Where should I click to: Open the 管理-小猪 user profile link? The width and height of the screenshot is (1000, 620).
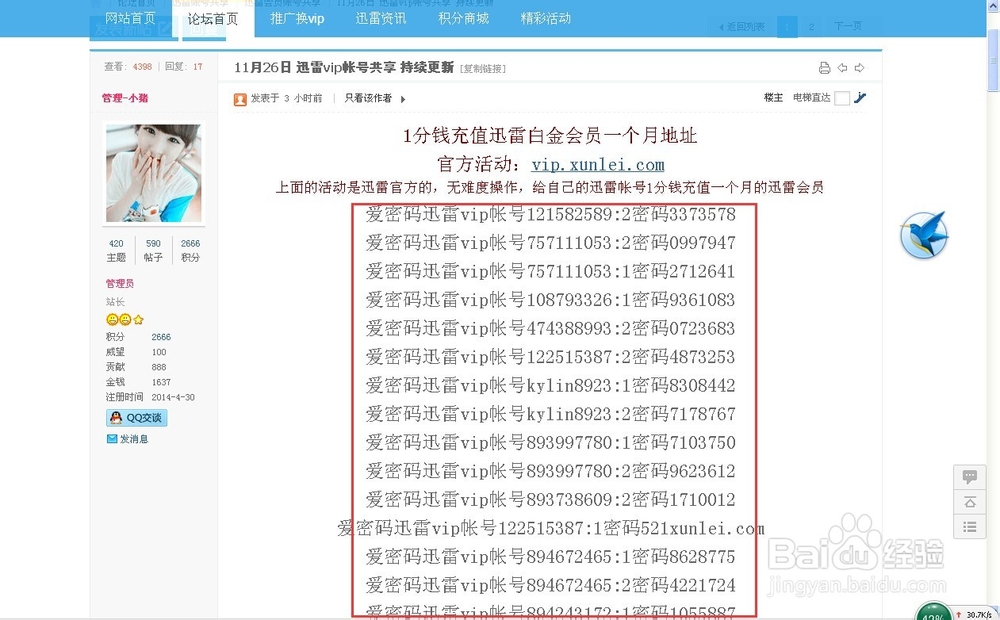point(125,98)
